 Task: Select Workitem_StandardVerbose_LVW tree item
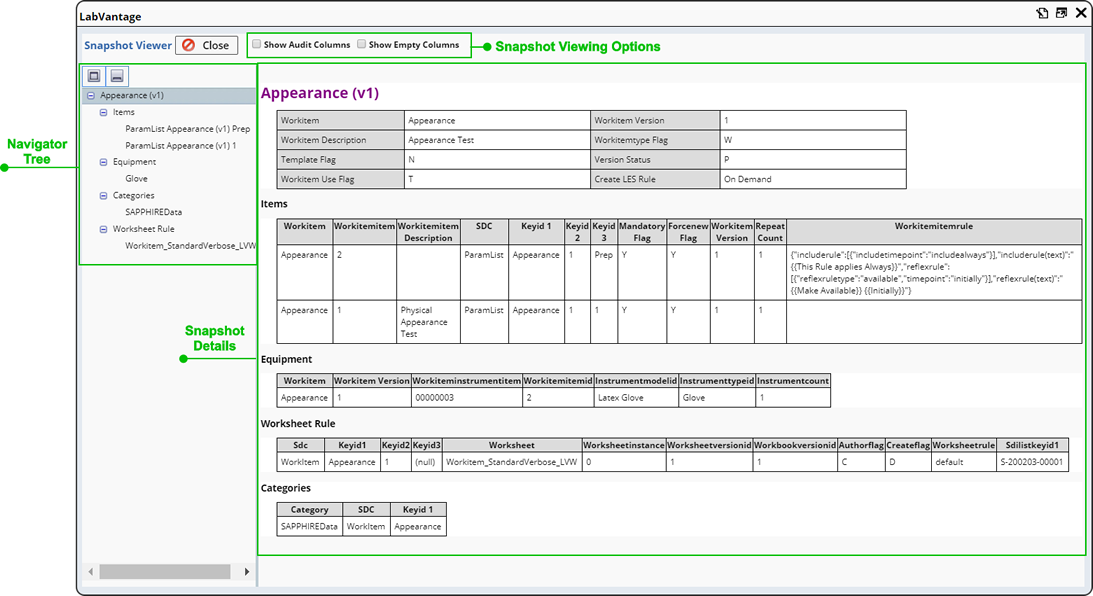pos(190,245)
